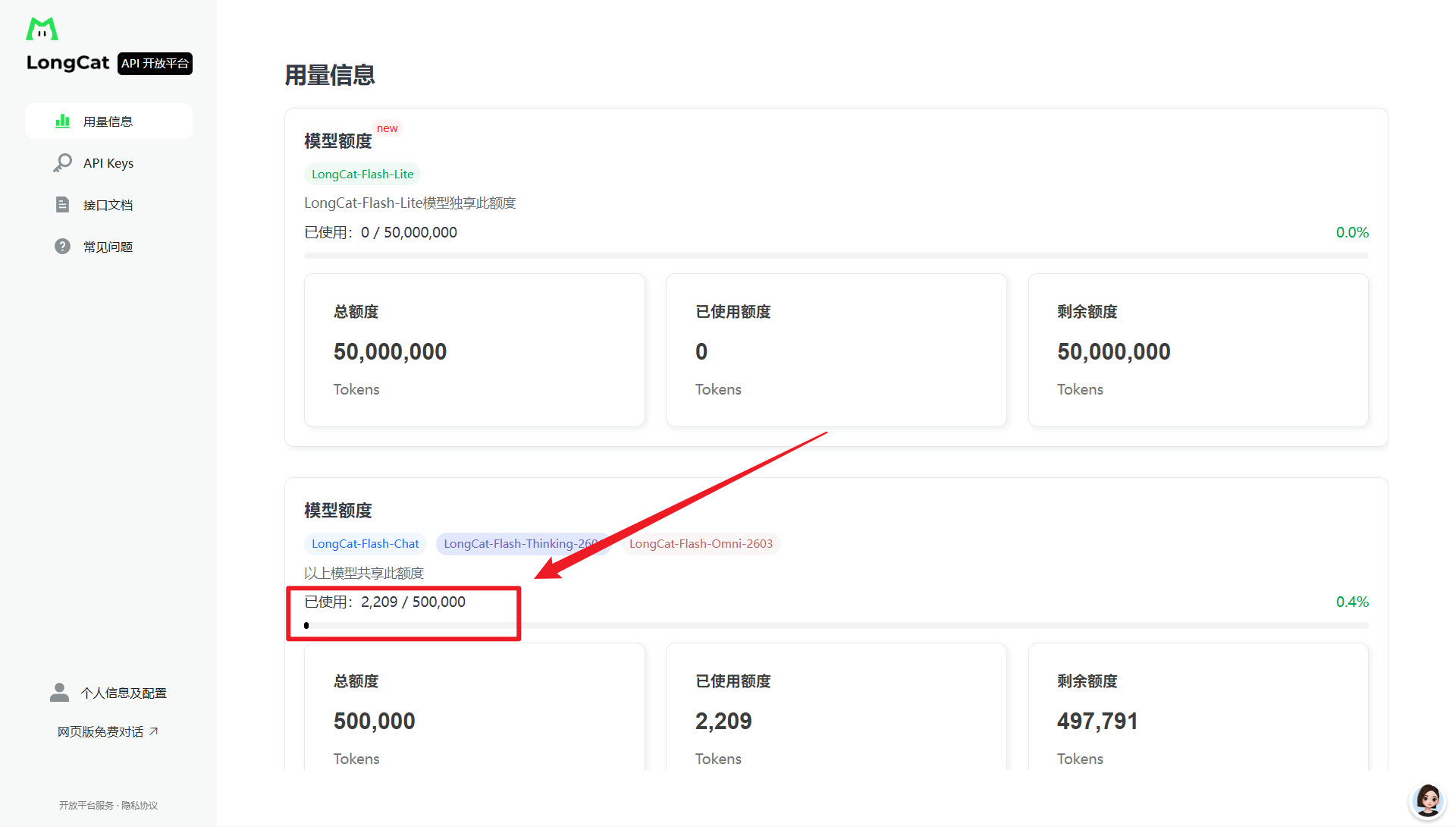This screenshot has height=827, width=1456.
Task: Open 个人信息及配置 settings
Action: coord(108,693)
